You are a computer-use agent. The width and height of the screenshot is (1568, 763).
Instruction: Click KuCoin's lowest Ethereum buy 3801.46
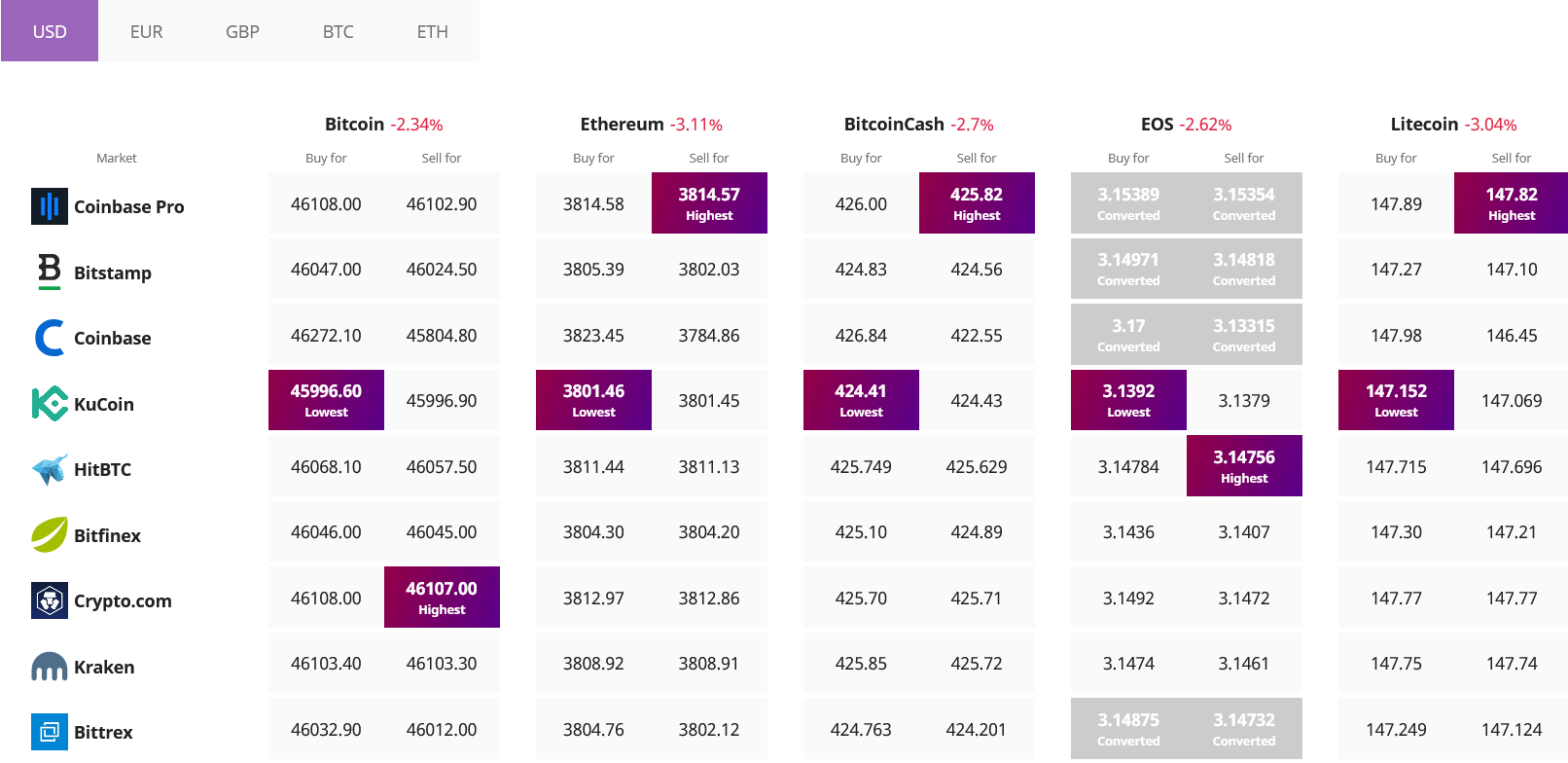pos(593,400)
